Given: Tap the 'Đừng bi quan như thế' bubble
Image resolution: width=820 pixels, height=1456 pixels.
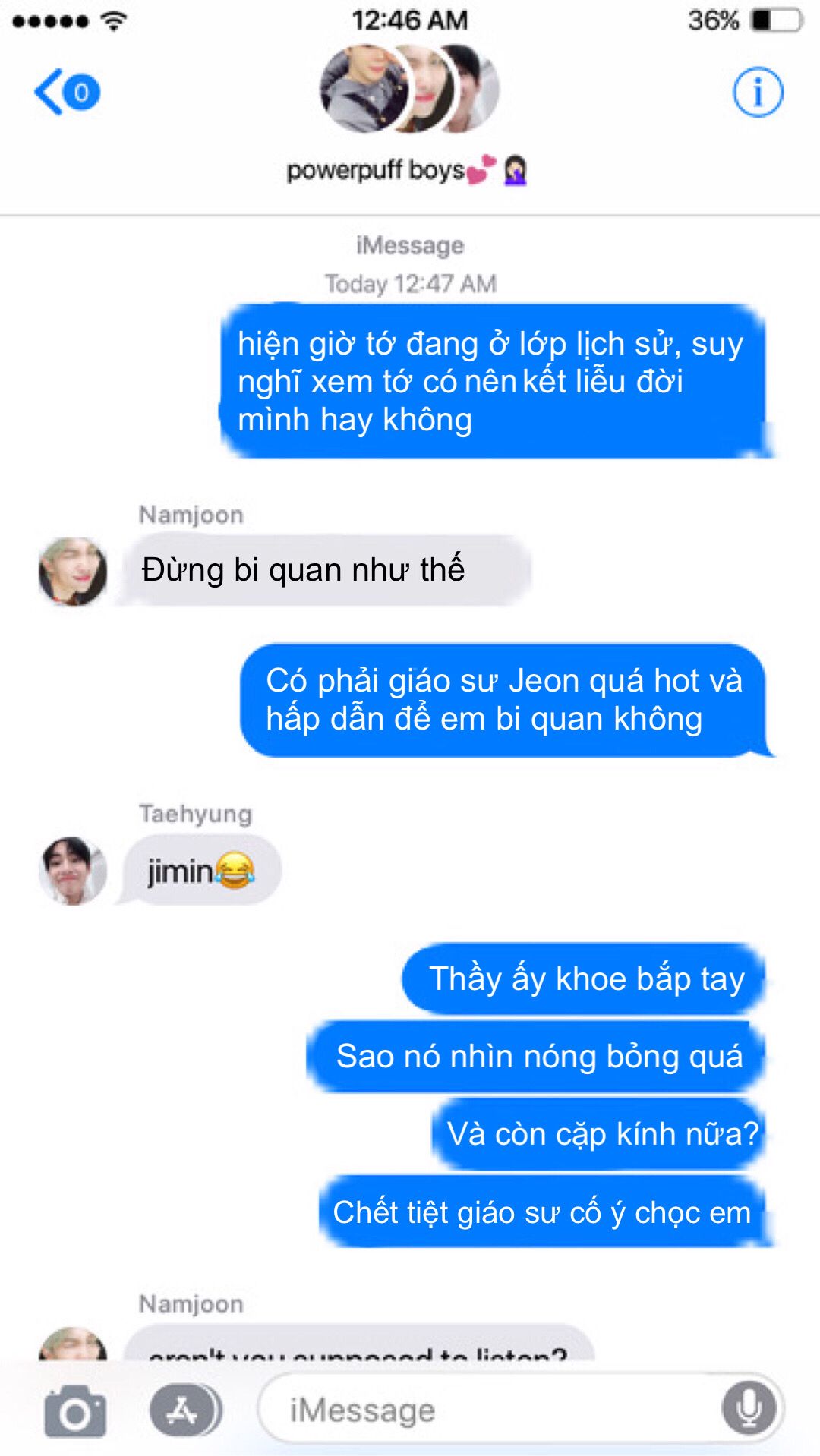Looking at the screenshot, I should point(326,570).
